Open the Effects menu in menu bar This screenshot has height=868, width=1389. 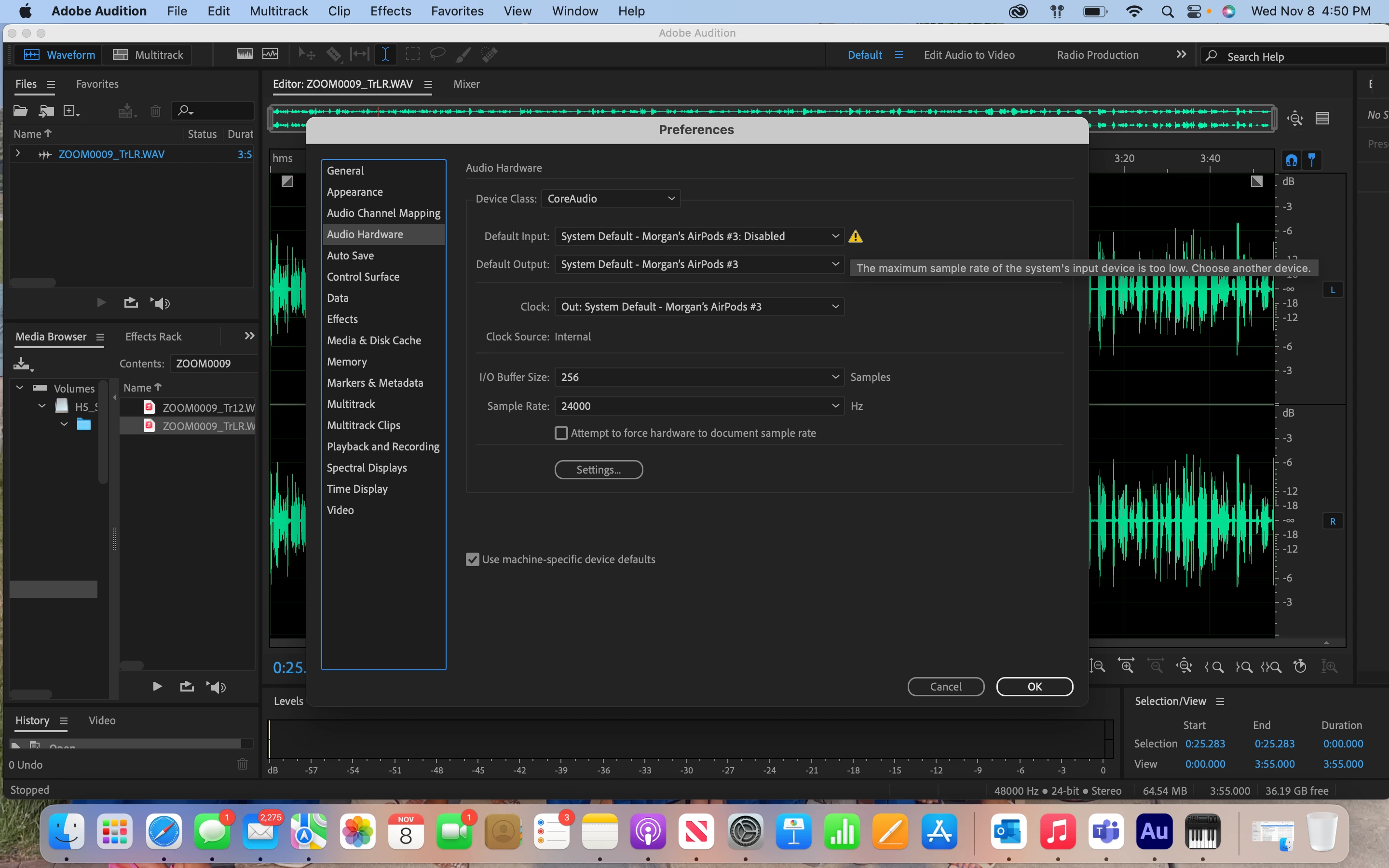(390, 11)
